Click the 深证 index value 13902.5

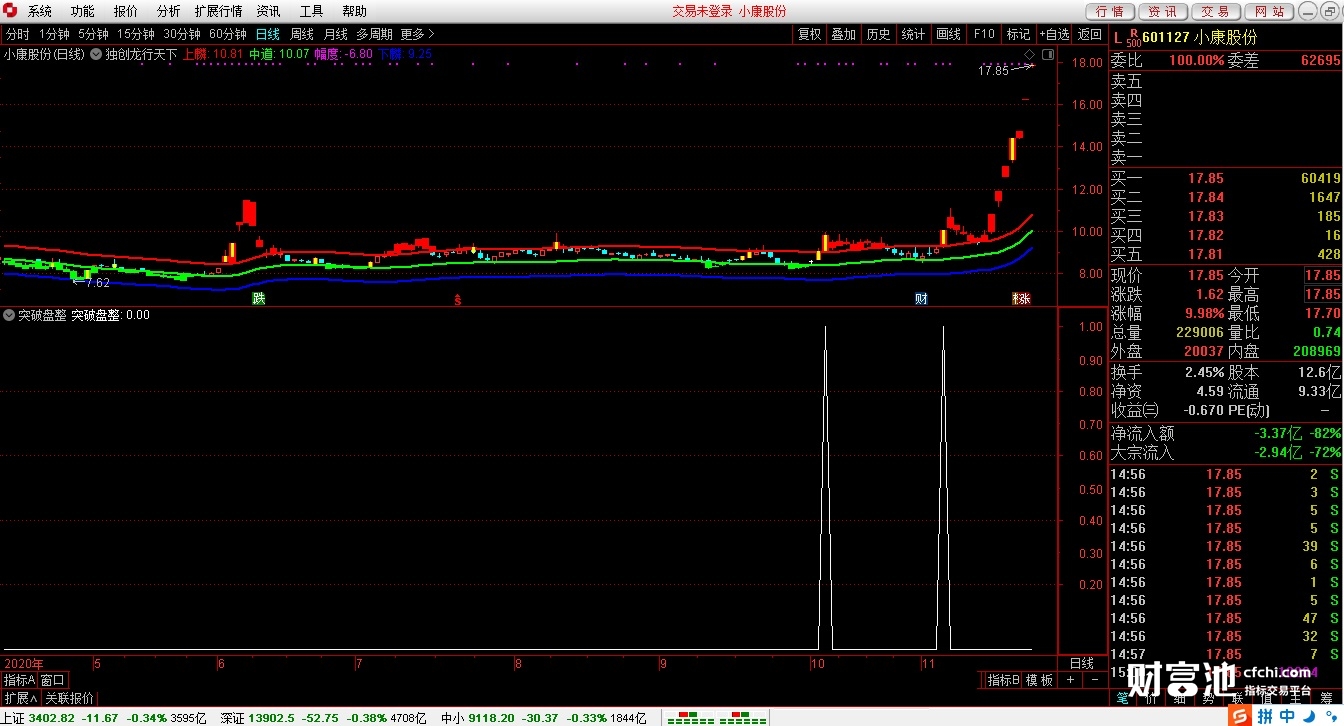273,717
